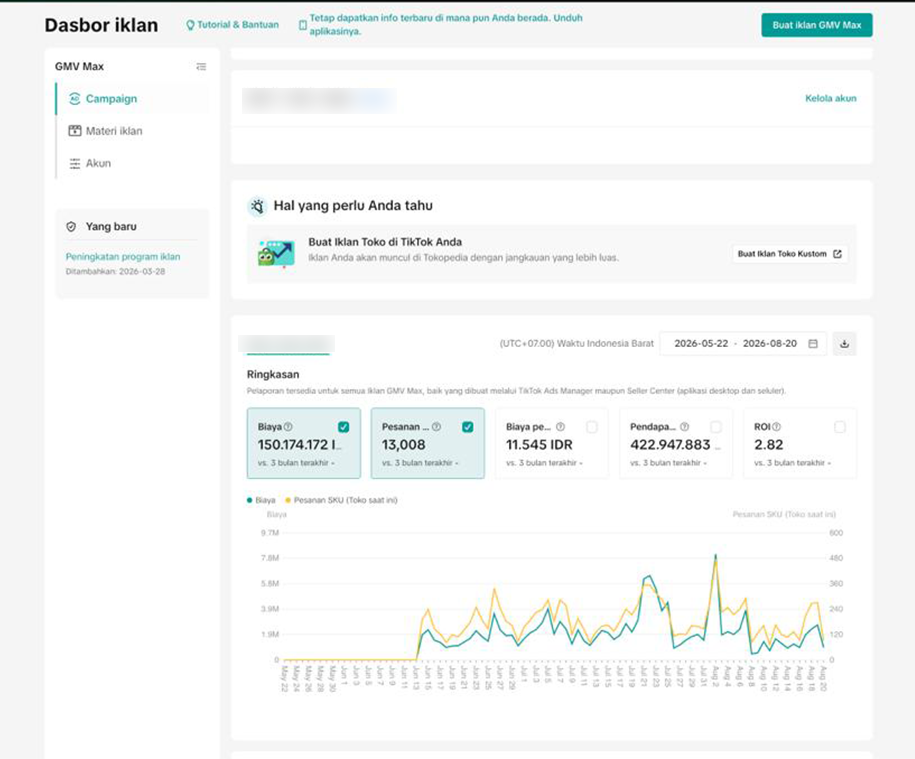Click the info icon beside ROI
Image resolution: width=915 pixels, height=759 pixels.
(777, 426)
